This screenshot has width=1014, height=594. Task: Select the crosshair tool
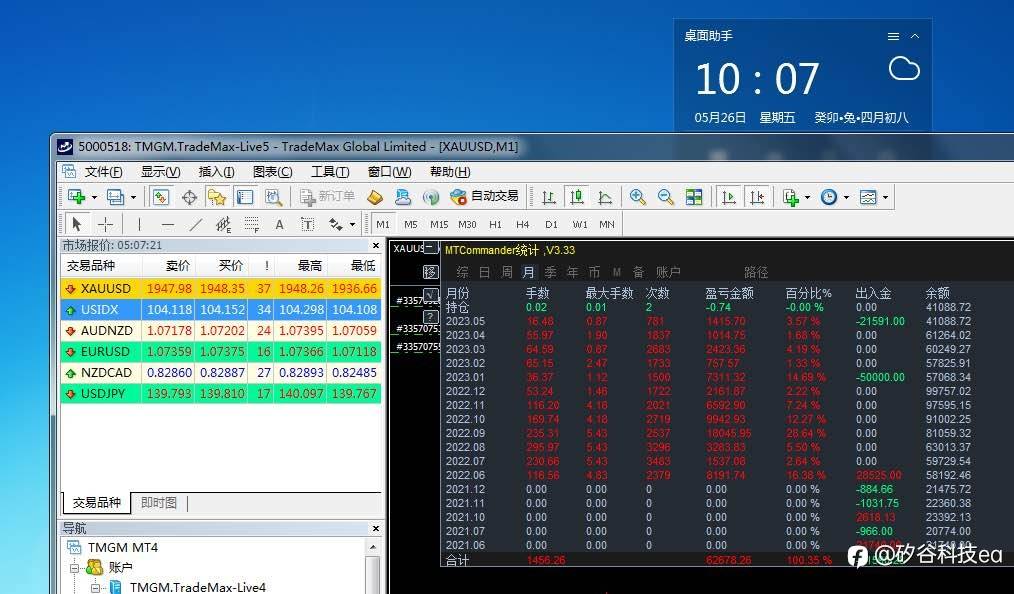105,224
